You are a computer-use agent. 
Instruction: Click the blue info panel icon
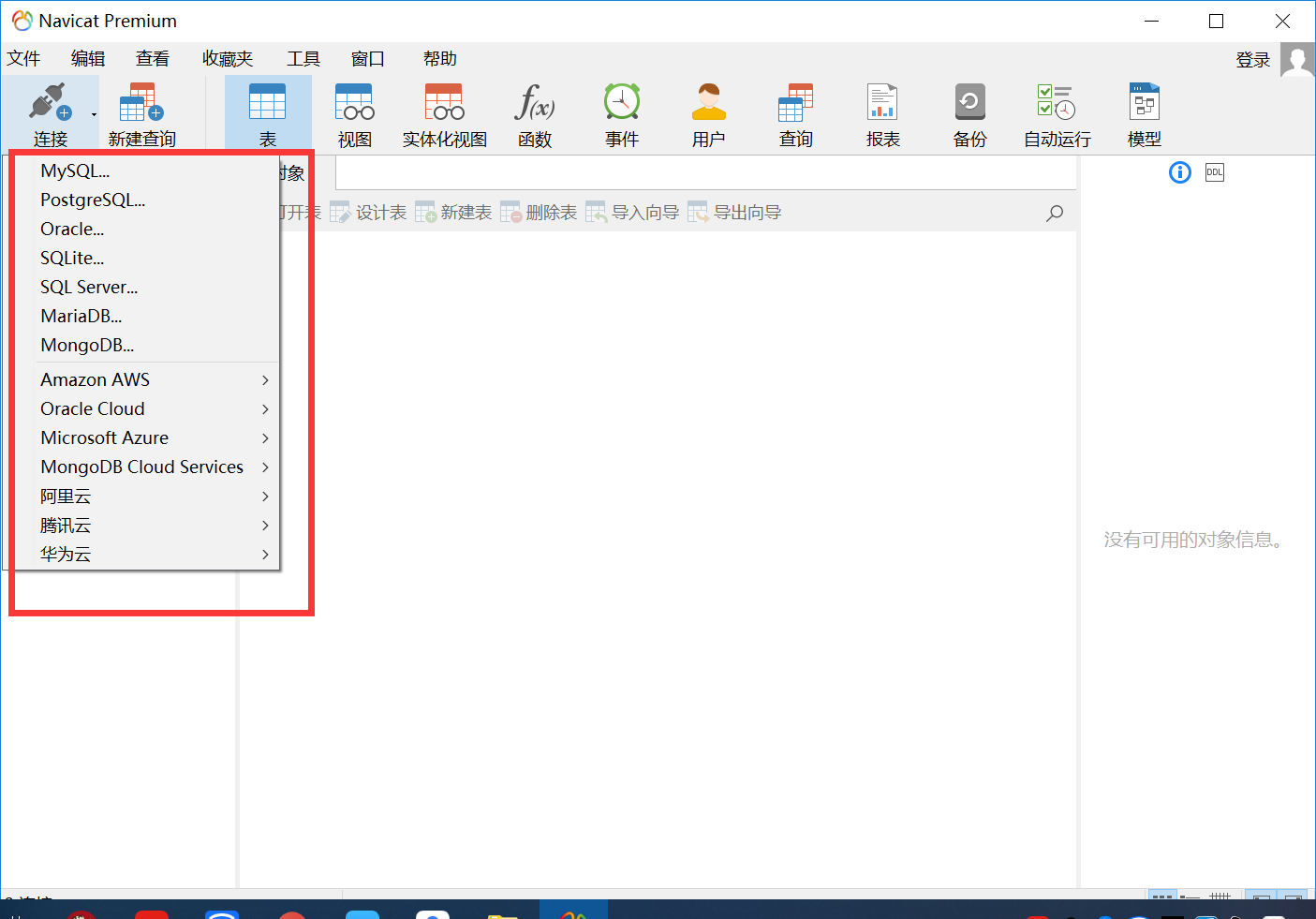(1179, 172)
